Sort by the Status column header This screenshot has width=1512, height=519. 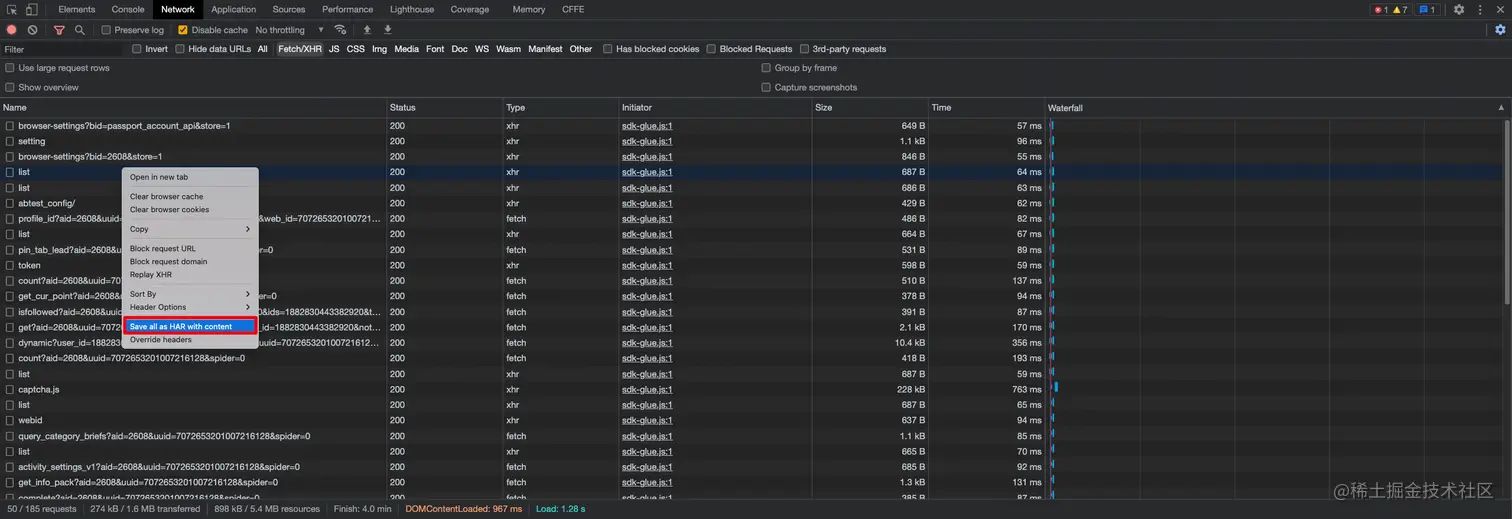click(445, 108)
